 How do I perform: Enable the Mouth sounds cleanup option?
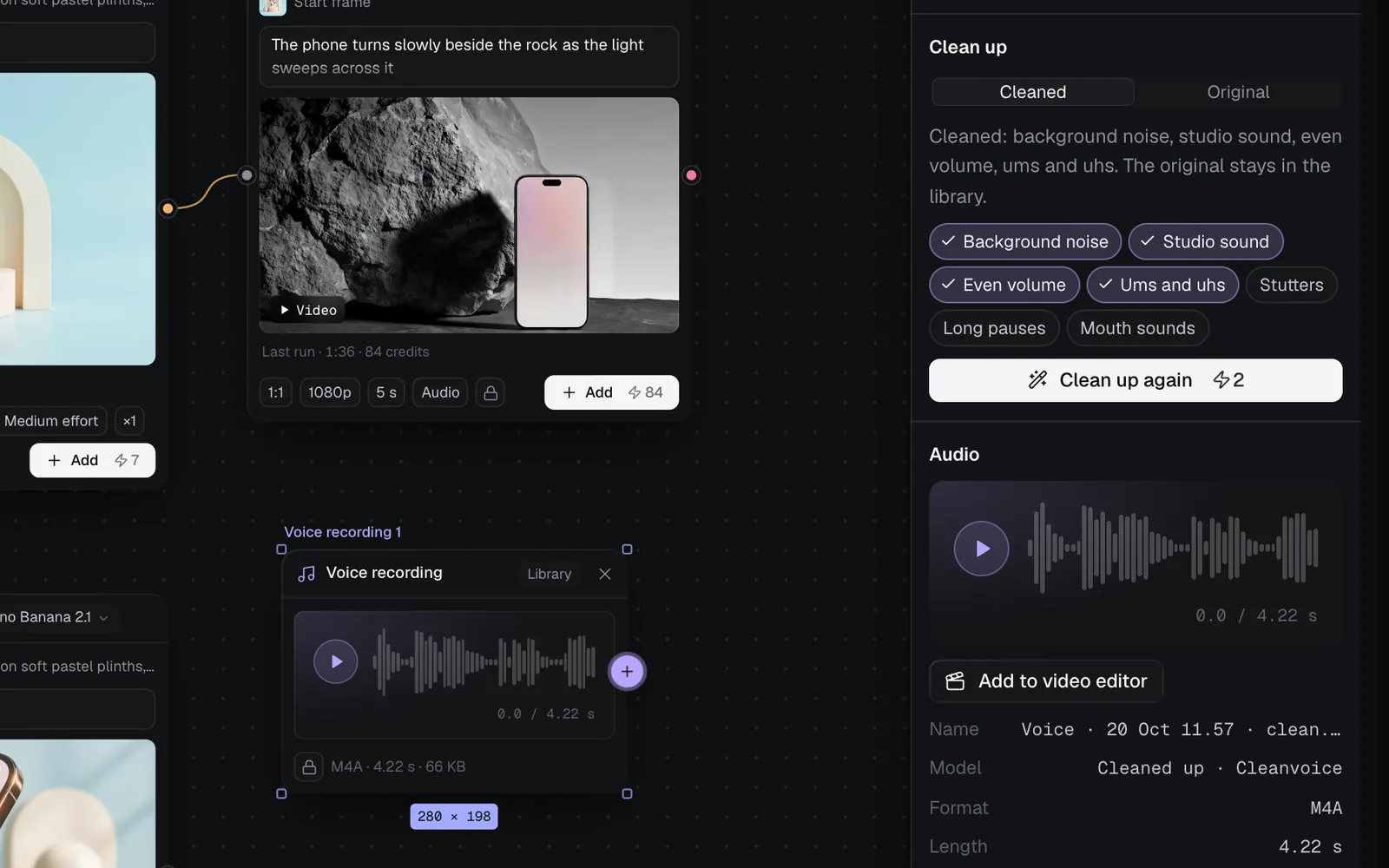click(1137, 328)
